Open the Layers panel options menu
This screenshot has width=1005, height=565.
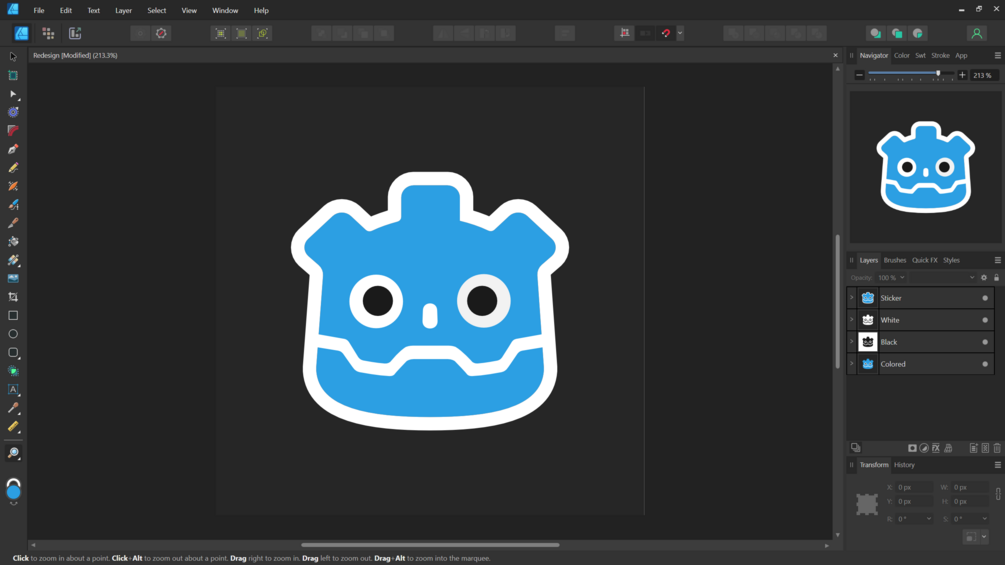pyautogui.click(x=997, y=260)
